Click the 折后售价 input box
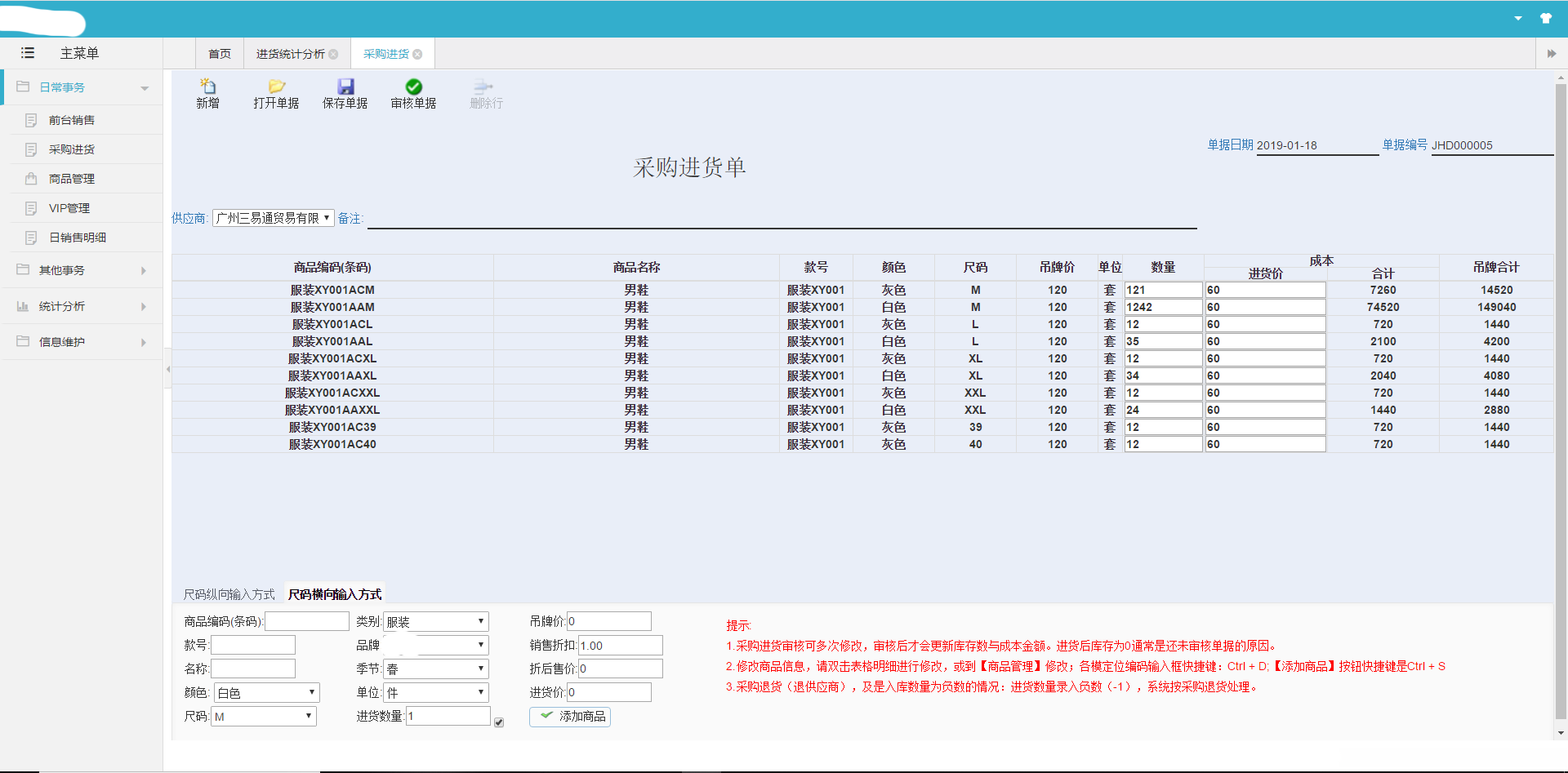 click(x=621, y=669)
